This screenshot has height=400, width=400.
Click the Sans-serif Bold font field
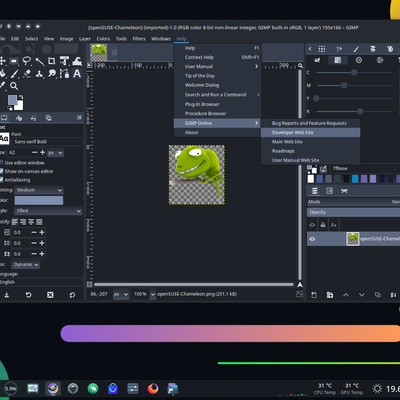[x=48, y=142]
